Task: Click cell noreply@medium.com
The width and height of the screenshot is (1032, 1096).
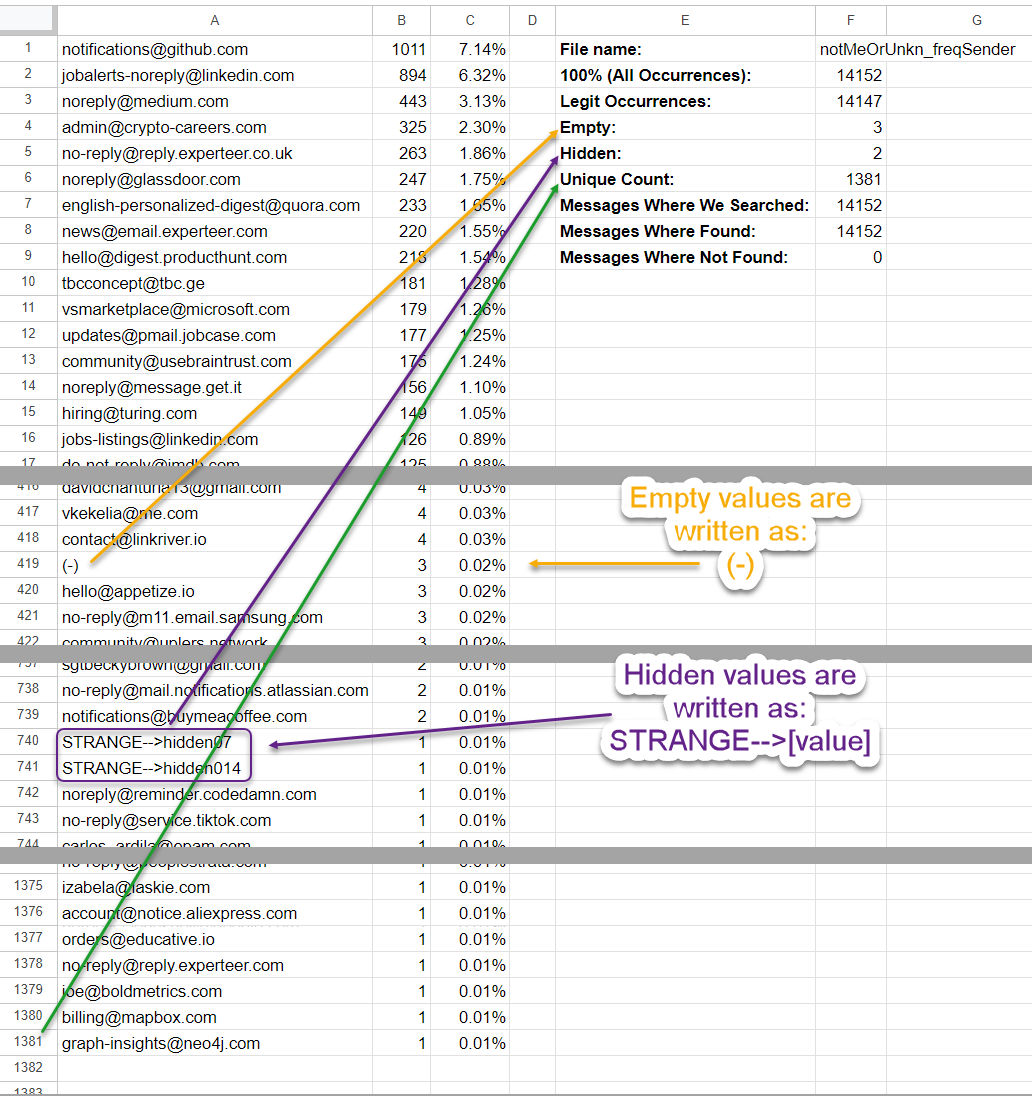Action: pos(215,101)
